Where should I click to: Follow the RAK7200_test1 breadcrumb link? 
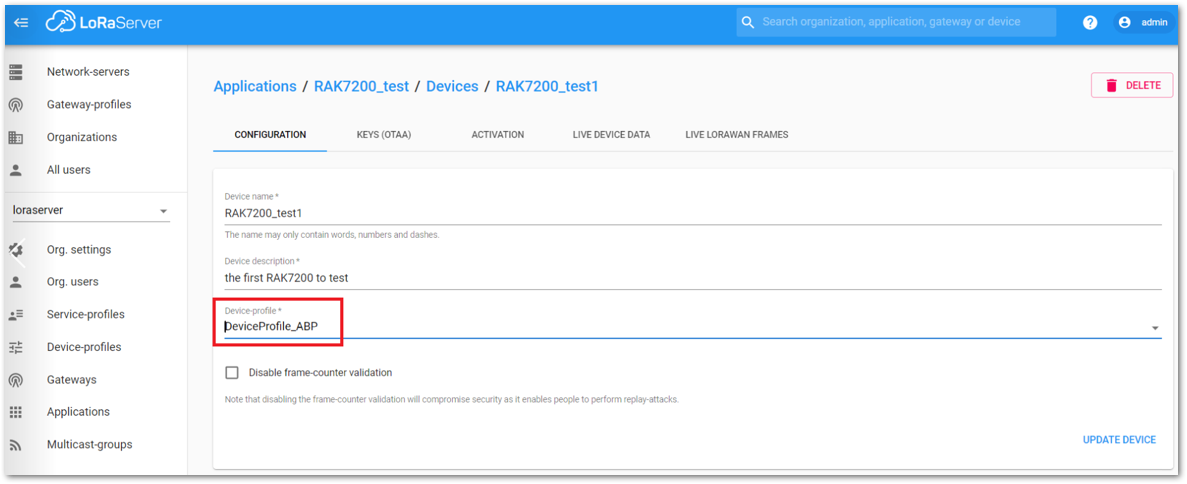547,86
